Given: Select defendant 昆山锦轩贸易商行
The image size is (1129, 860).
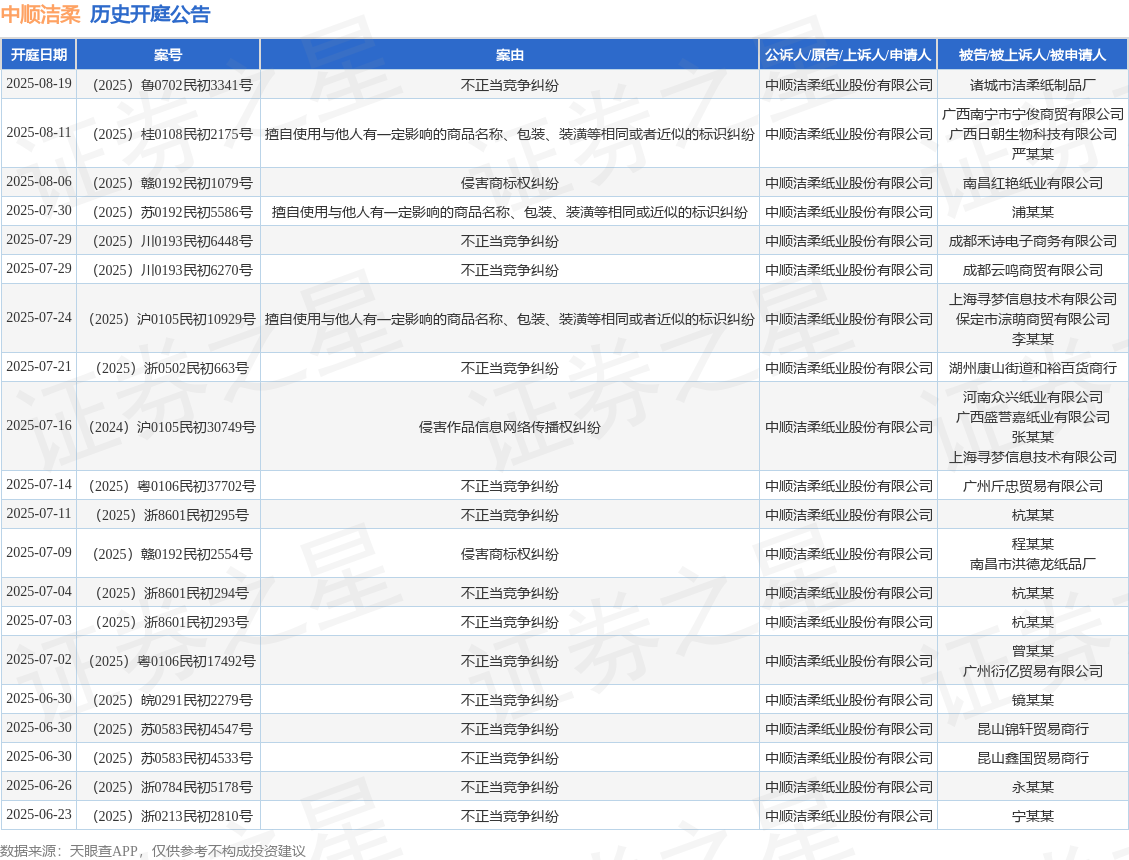Looking at the screenshot, I should pos(1033,729).
